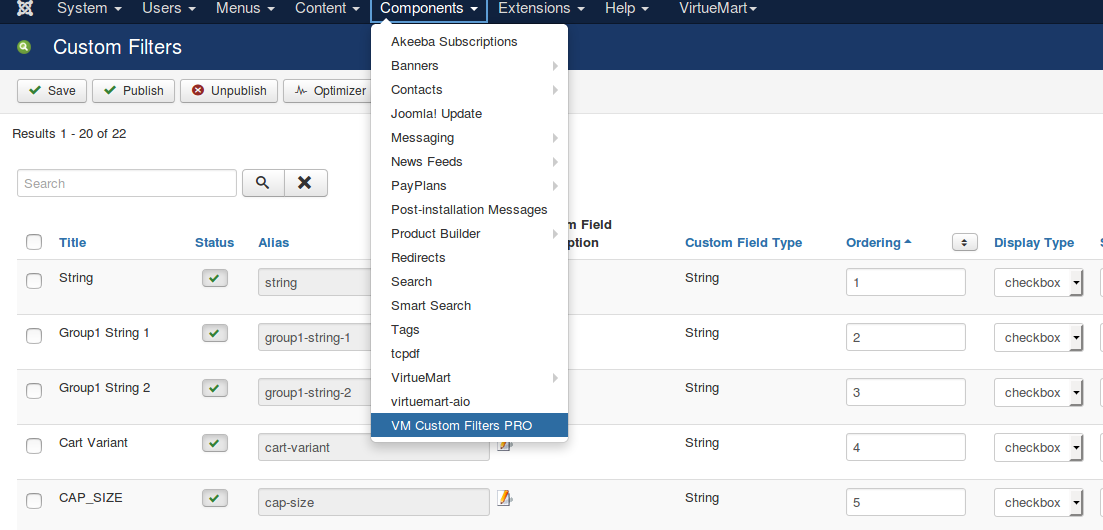This screenshot has height=530, width=1103.
Task: Click the Custom Filters green search icon
Action: [x=25, y=47]
